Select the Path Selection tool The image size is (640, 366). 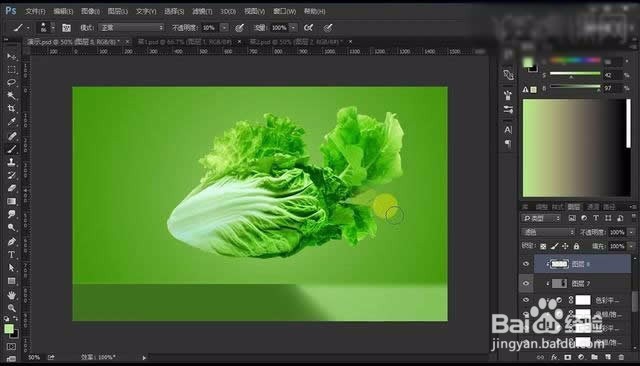(x=11, y=268)
